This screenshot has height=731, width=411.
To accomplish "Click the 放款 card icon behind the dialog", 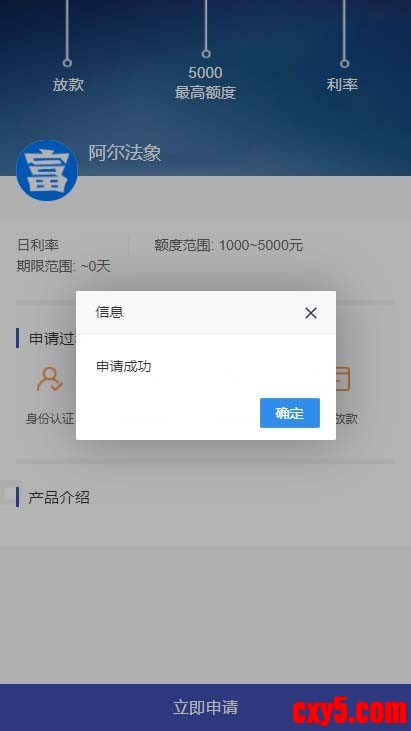I will point(343,379).
